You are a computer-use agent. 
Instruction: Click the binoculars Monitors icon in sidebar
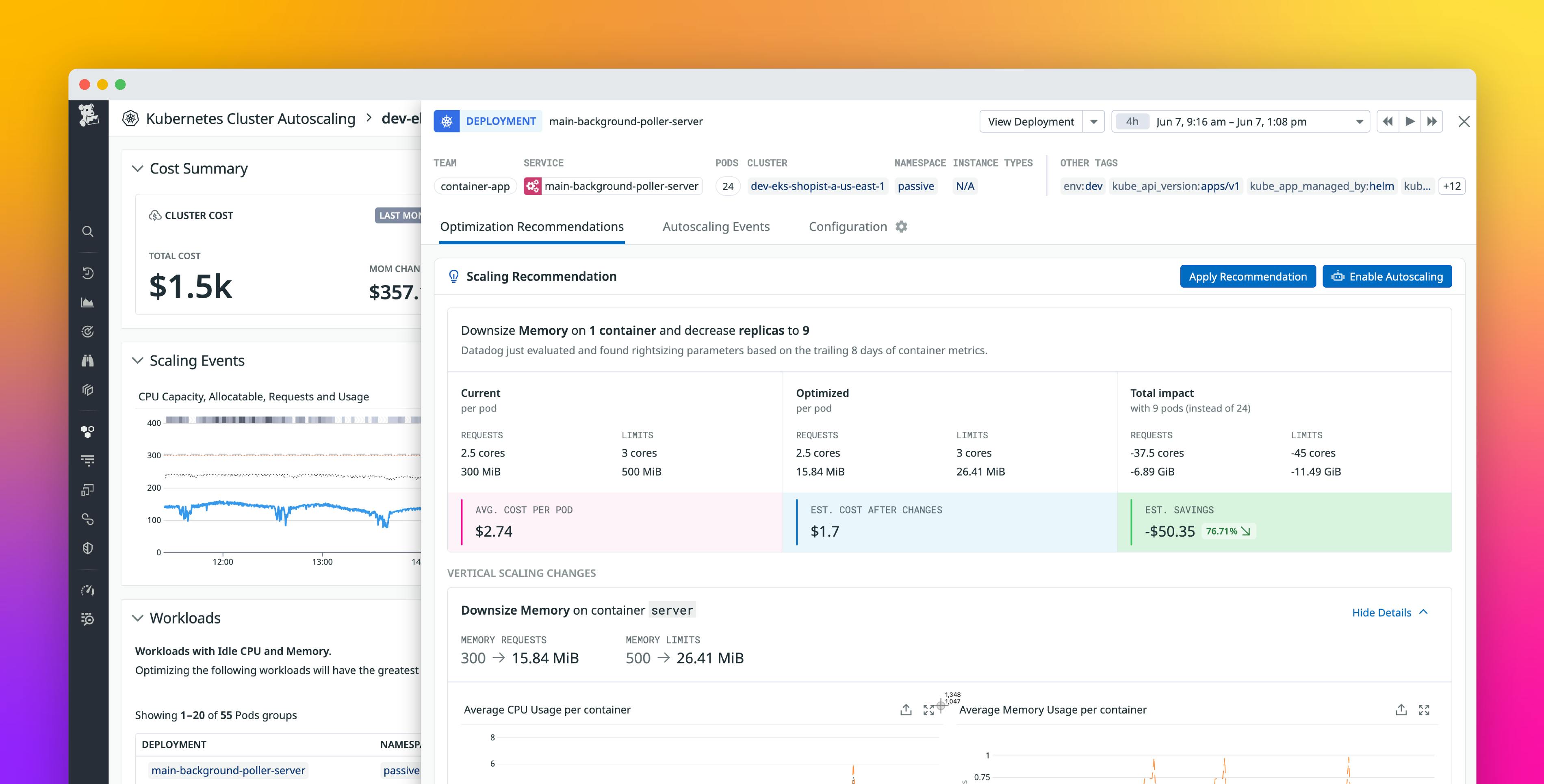[87, 360]
